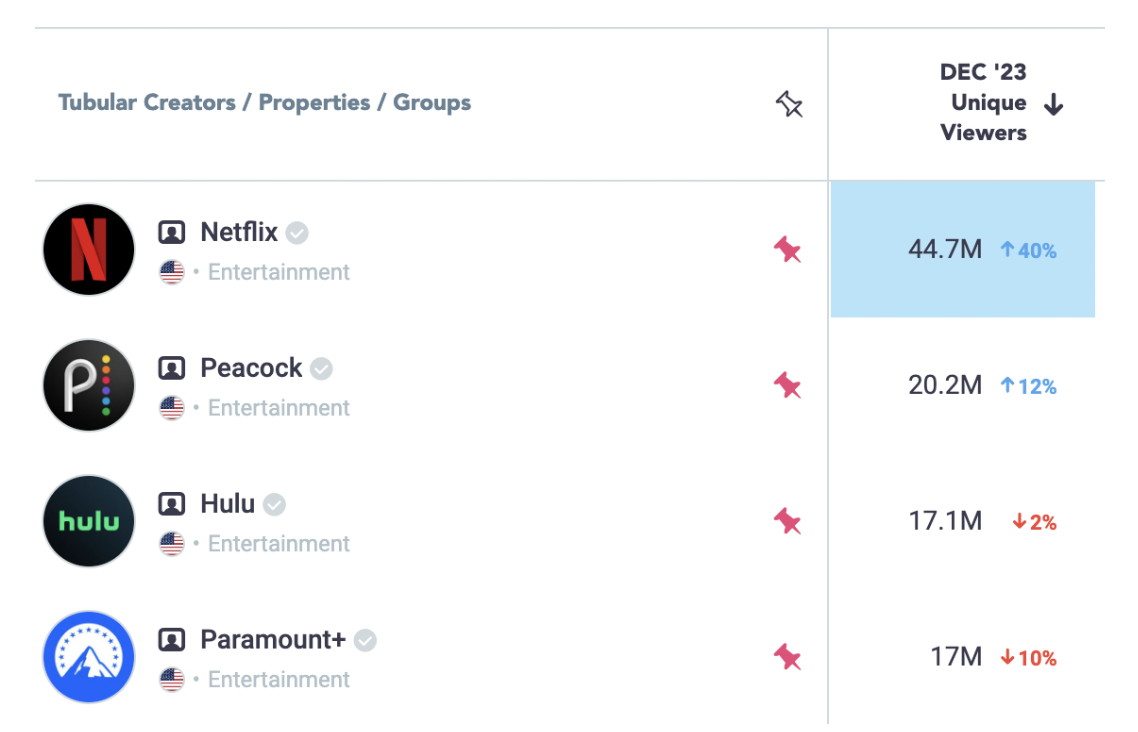Unpin Netflix using its pink pin icon

click(x=787, y=250)
